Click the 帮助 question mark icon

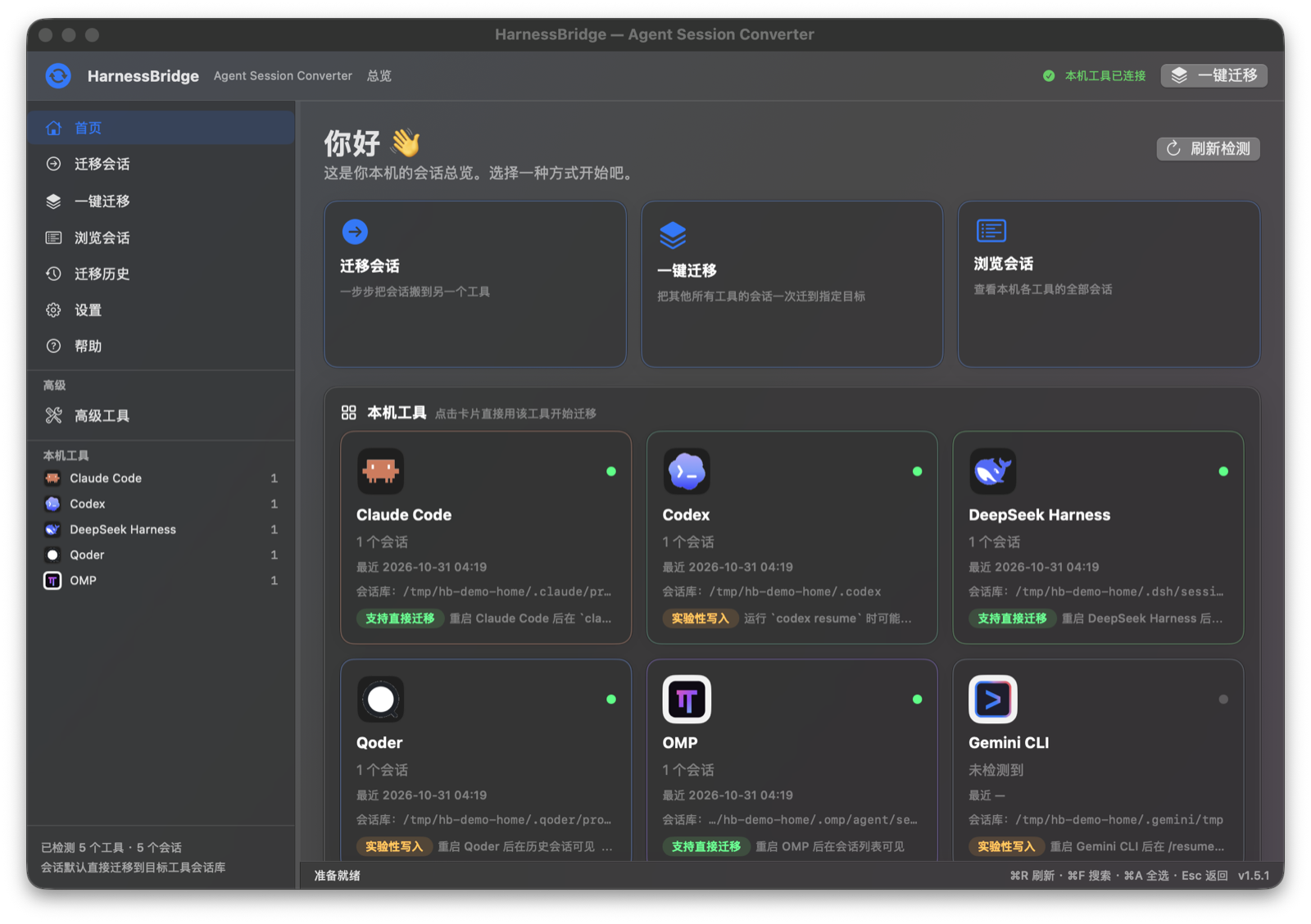tap(53, 346)
